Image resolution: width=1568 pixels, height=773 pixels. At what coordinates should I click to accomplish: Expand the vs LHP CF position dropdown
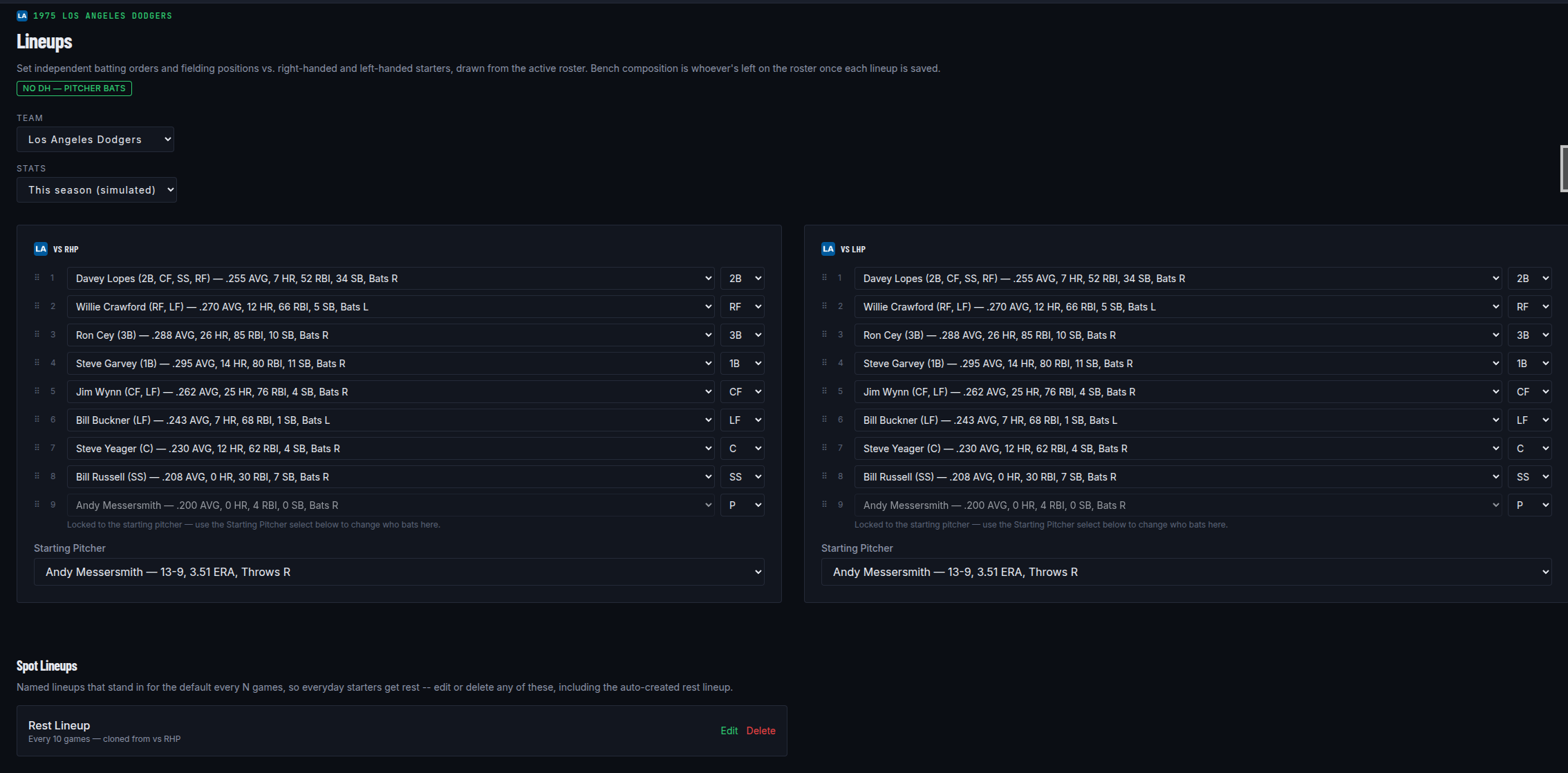tap(1530, 392)
